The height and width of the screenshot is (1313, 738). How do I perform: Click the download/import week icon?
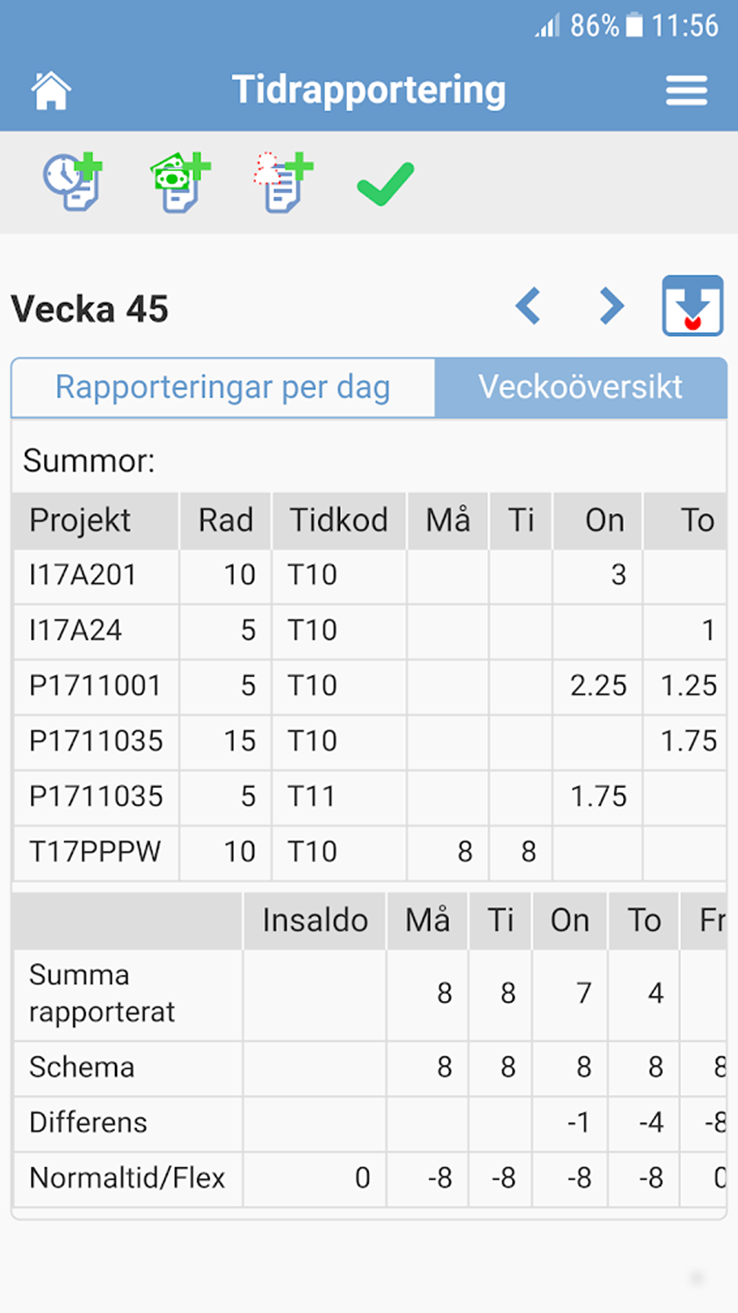[692, 305]
